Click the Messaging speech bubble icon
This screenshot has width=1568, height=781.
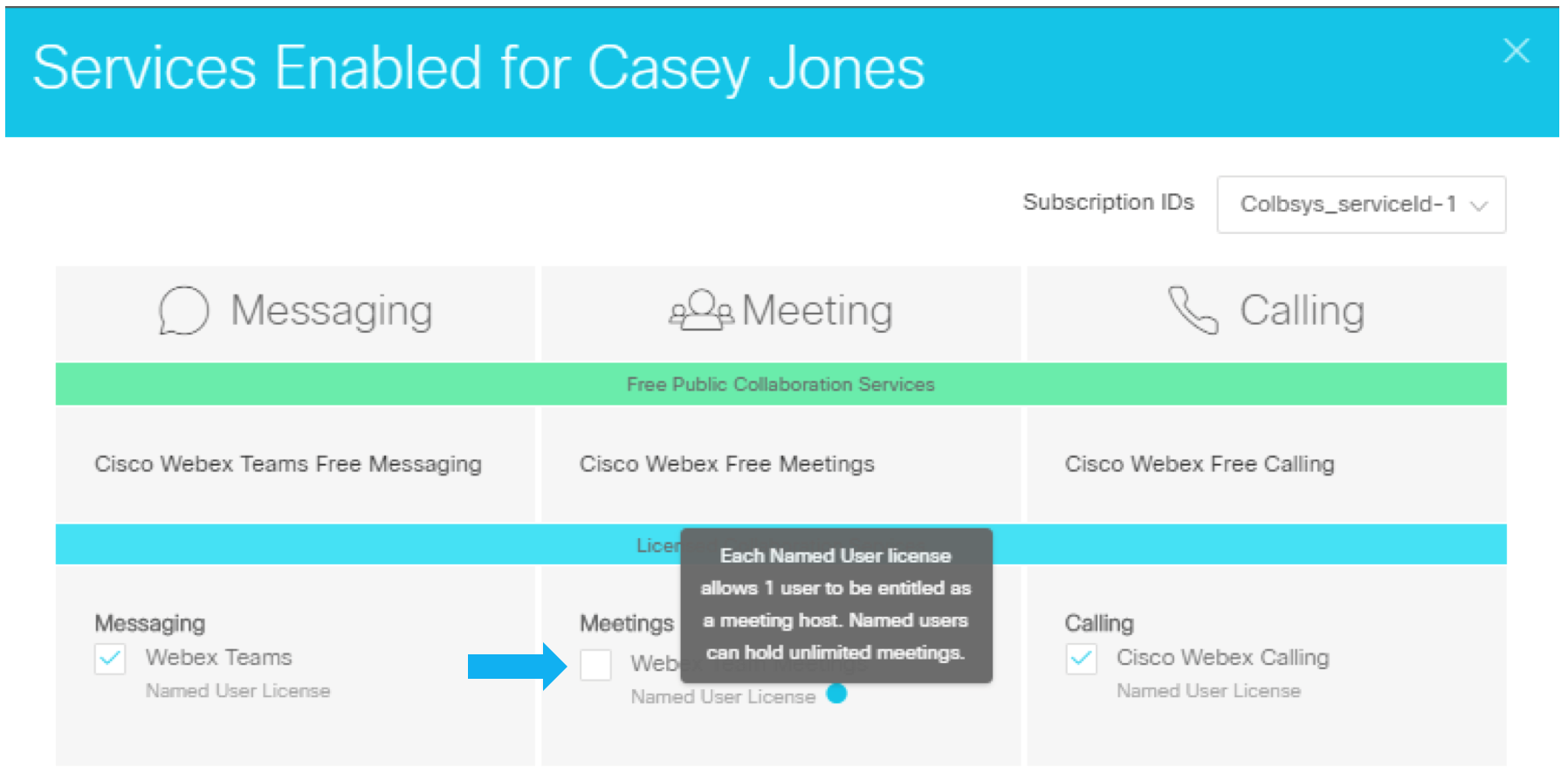point(183,310)
